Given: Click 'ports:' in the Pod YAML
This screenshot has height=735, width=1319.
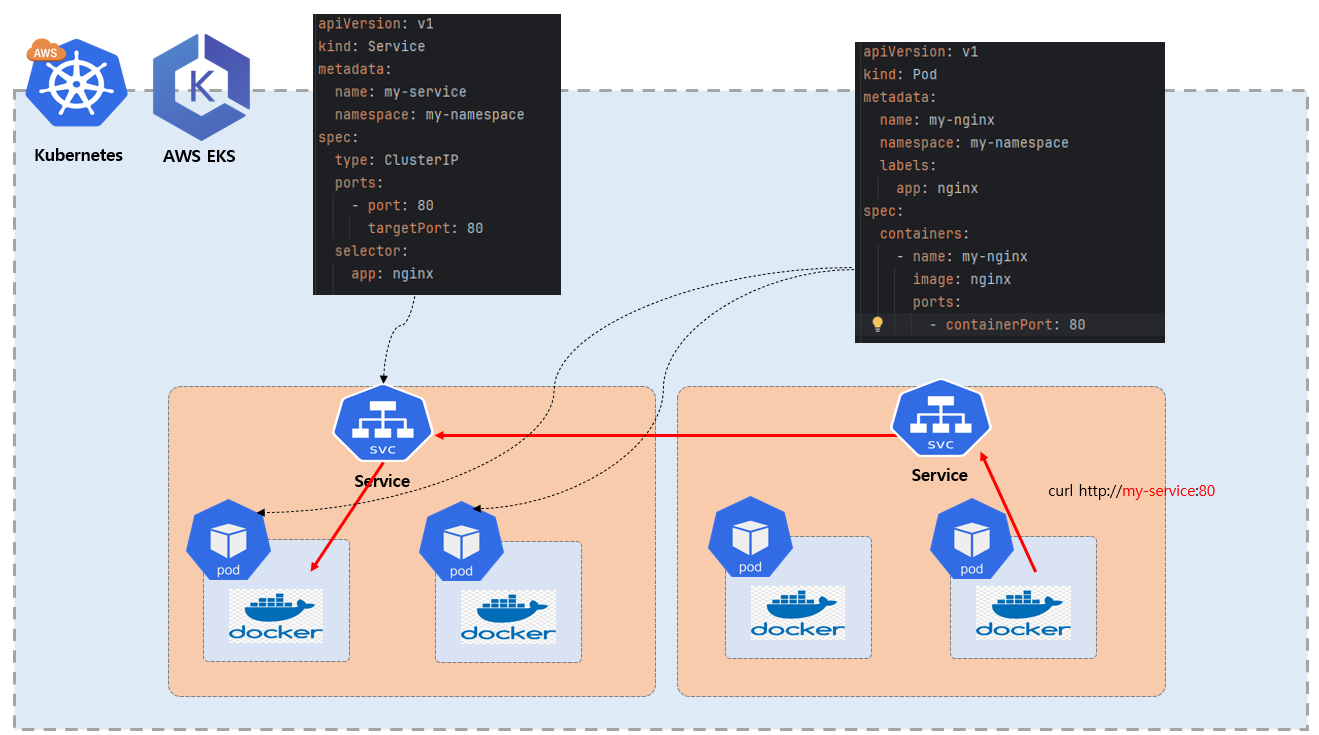Looking at the screenshot, I should 938,302.
